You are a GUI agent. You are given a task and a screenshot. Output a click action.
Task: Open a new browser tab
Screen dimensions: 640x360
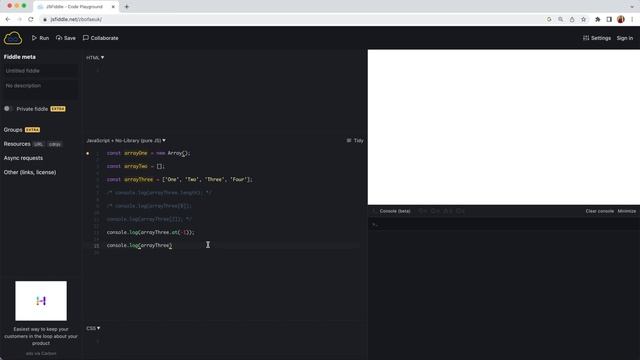pyautogui.click(x=127, y=7)
